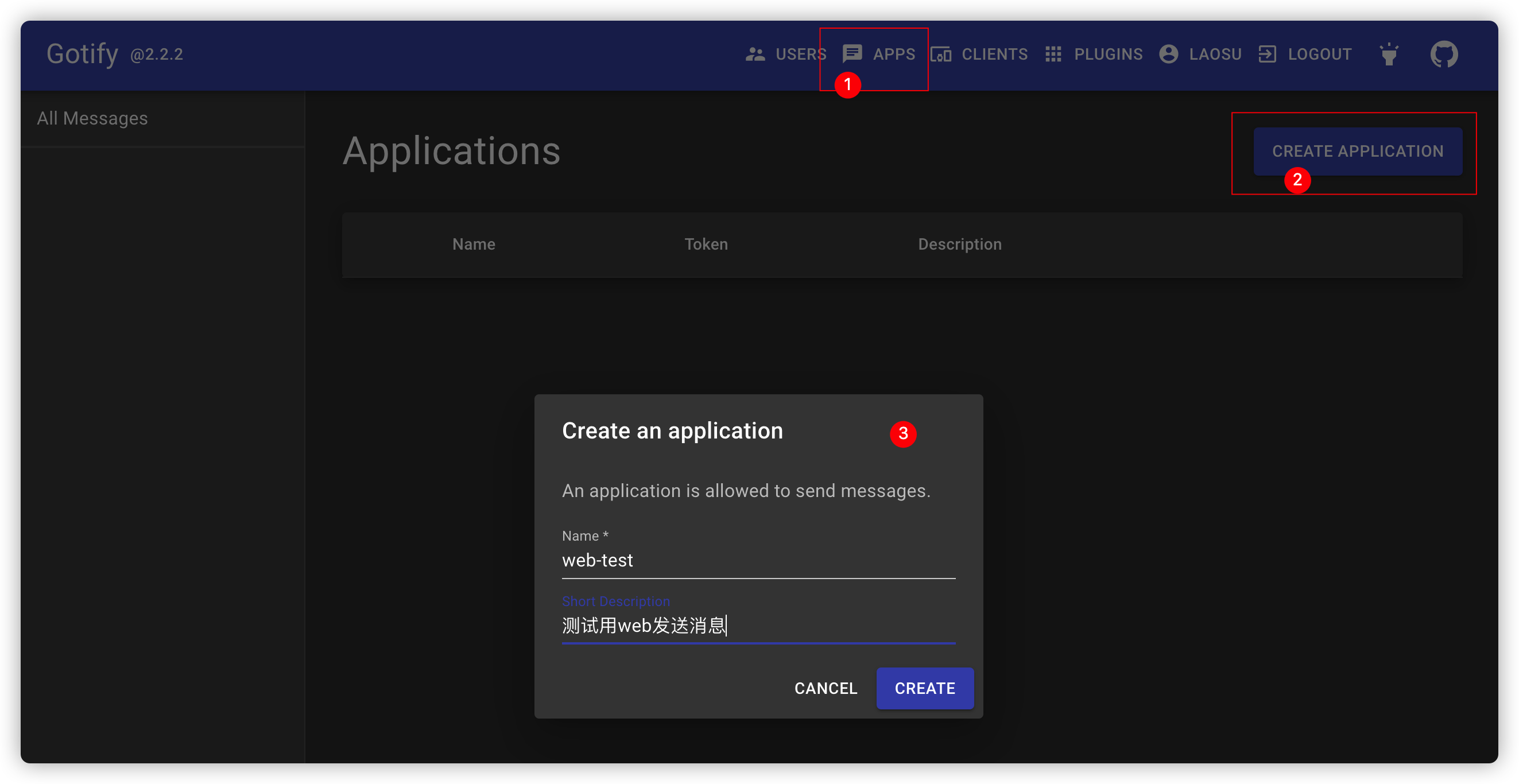Open the APPS menu item
This screenshot has height=784, width=1519.
894,54
